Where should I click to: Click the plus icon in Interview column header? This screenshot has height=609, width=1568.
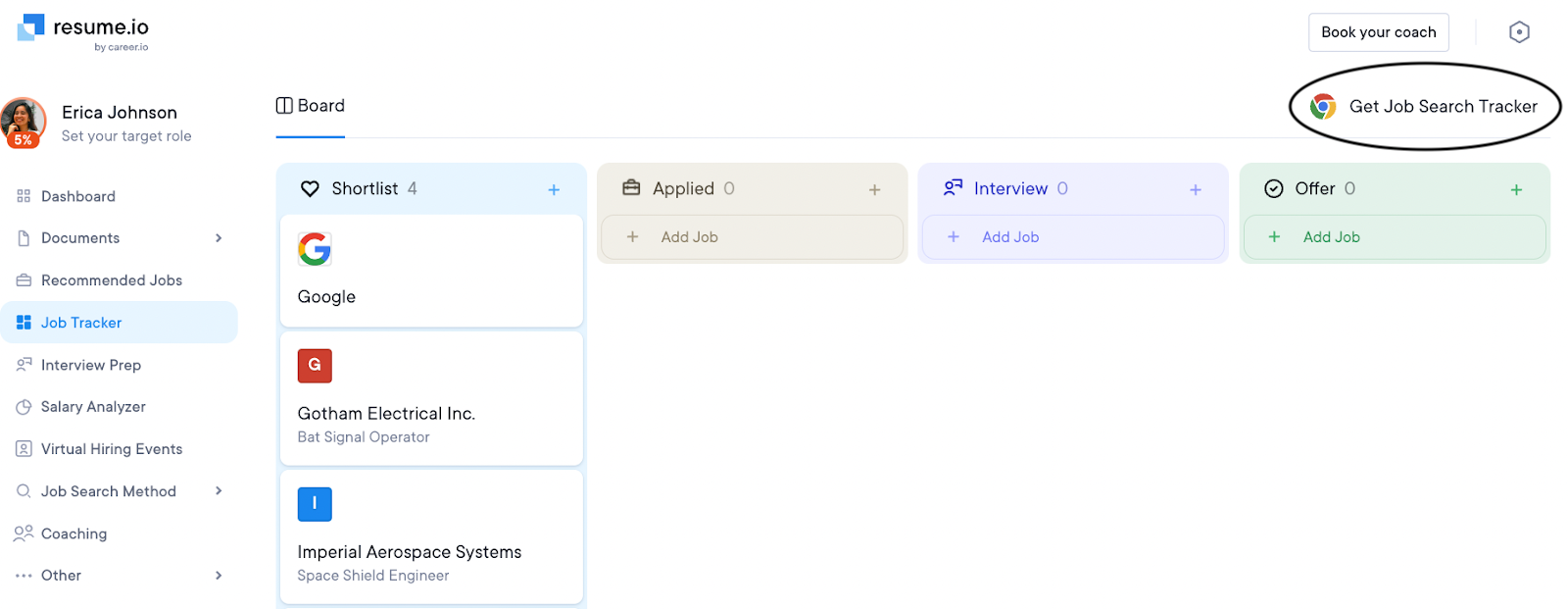(1195, 189)
